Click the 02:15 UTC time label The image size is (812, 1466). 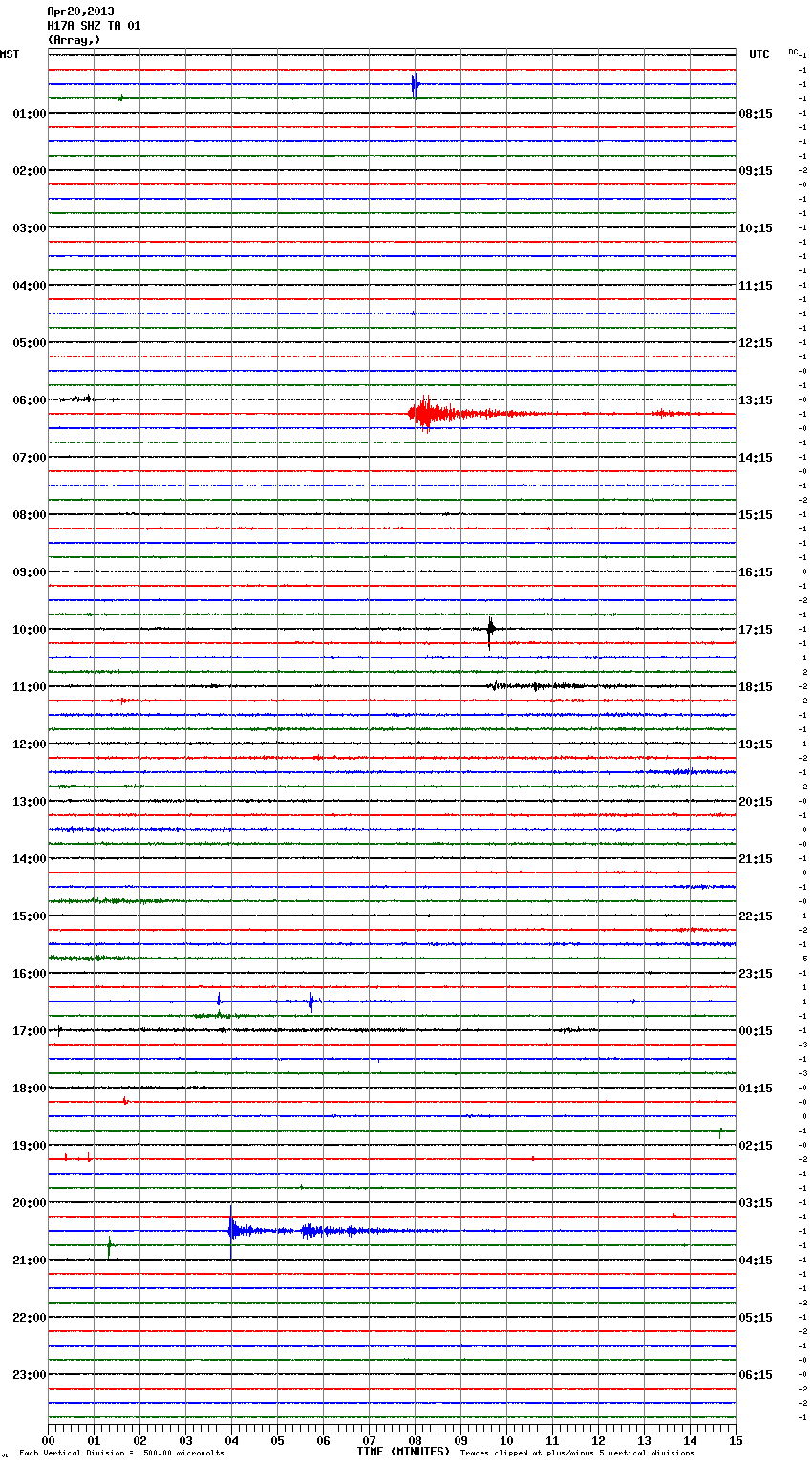coord(756,1146)
